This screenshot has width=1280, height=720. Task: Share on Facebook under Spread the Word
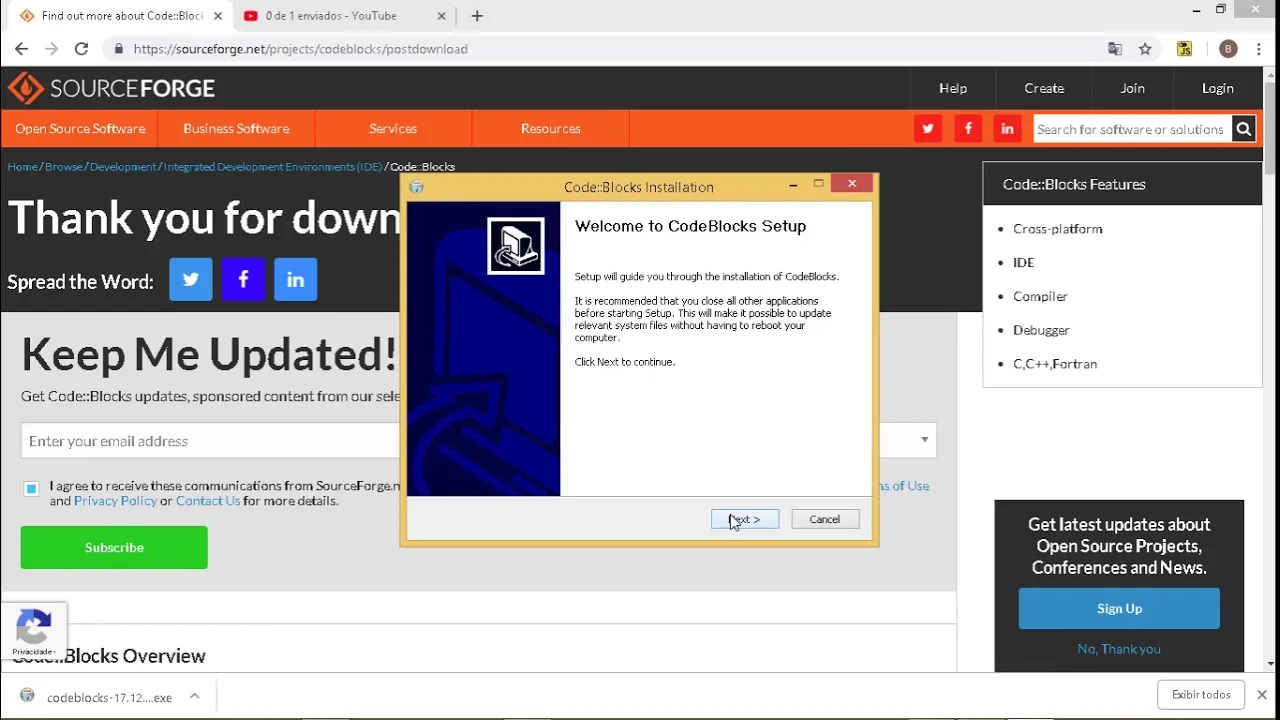tap(243, 280)
